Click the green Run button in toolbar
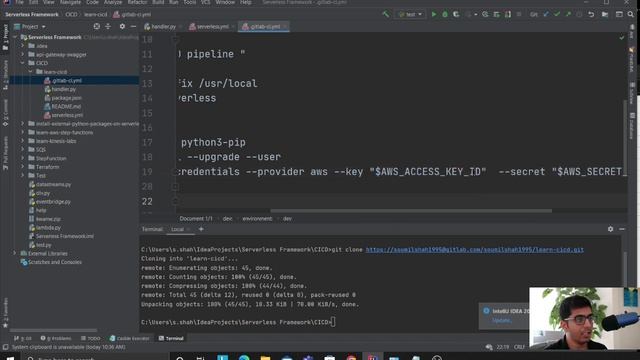Image resolution: width=640 pixels, height=360 pixels. [x=434, y=14]
